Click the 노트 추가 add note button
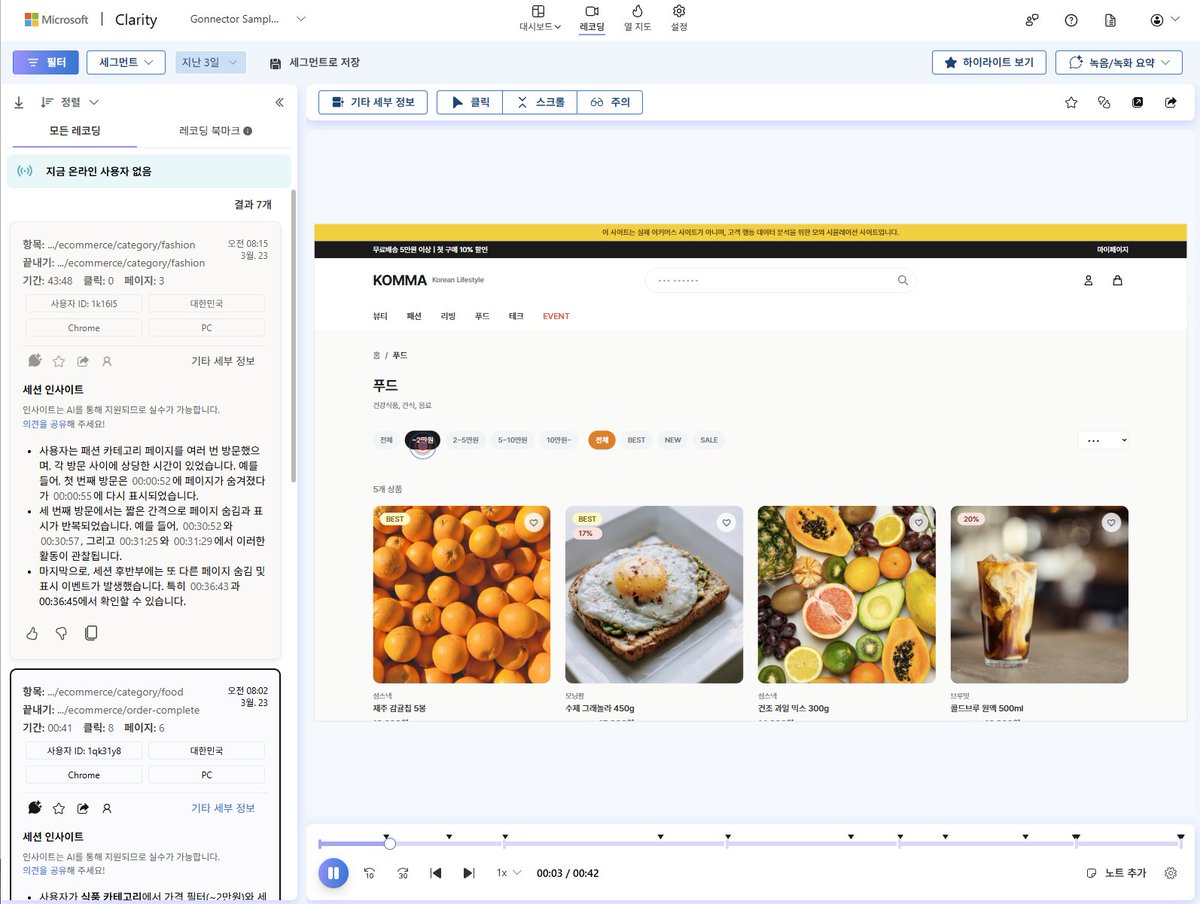 click(x=1117, y=873)
